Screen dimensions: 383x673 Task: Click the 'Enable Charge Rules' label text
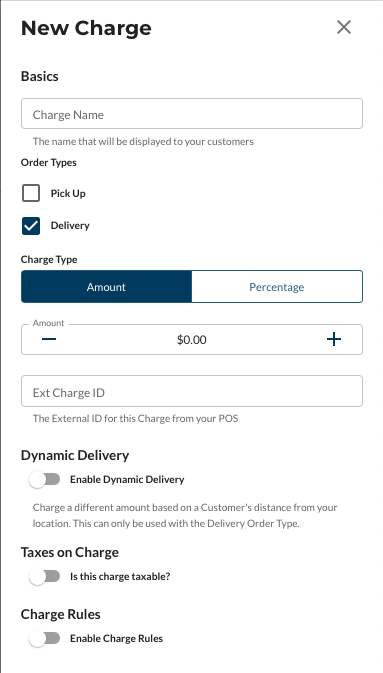[116, 638]
